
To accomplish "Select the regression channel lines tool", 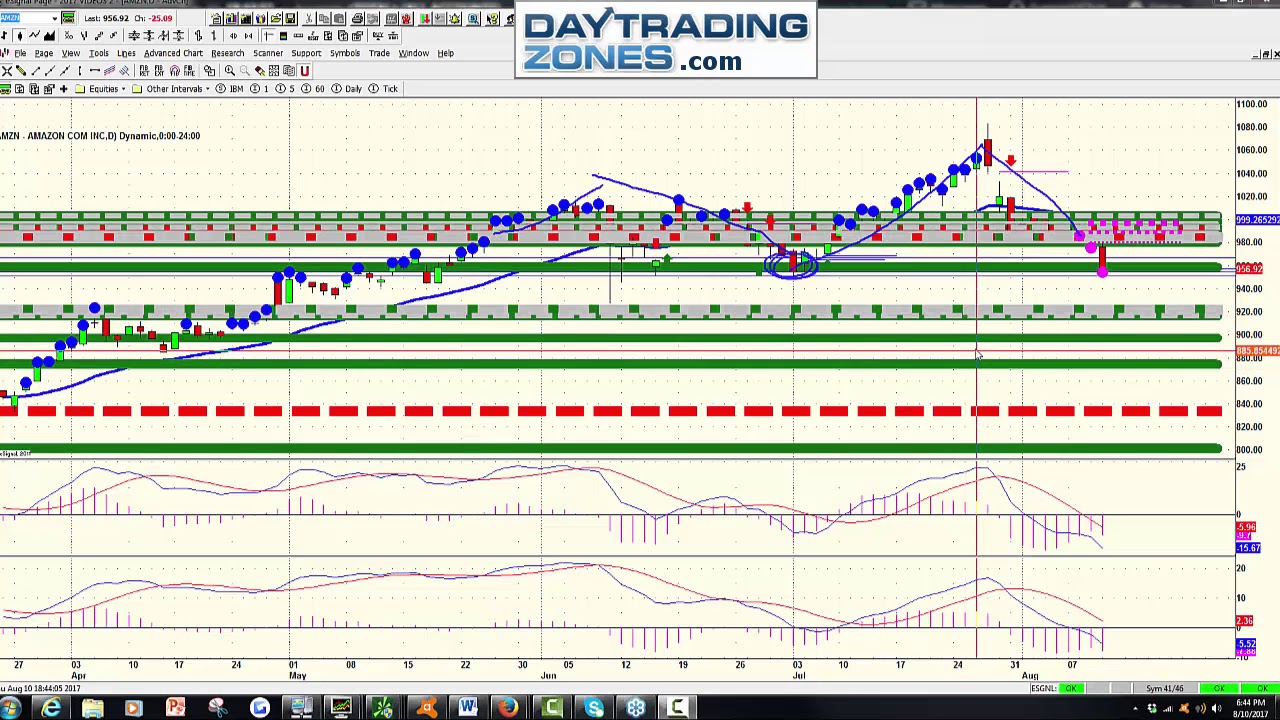I will 109,71.
